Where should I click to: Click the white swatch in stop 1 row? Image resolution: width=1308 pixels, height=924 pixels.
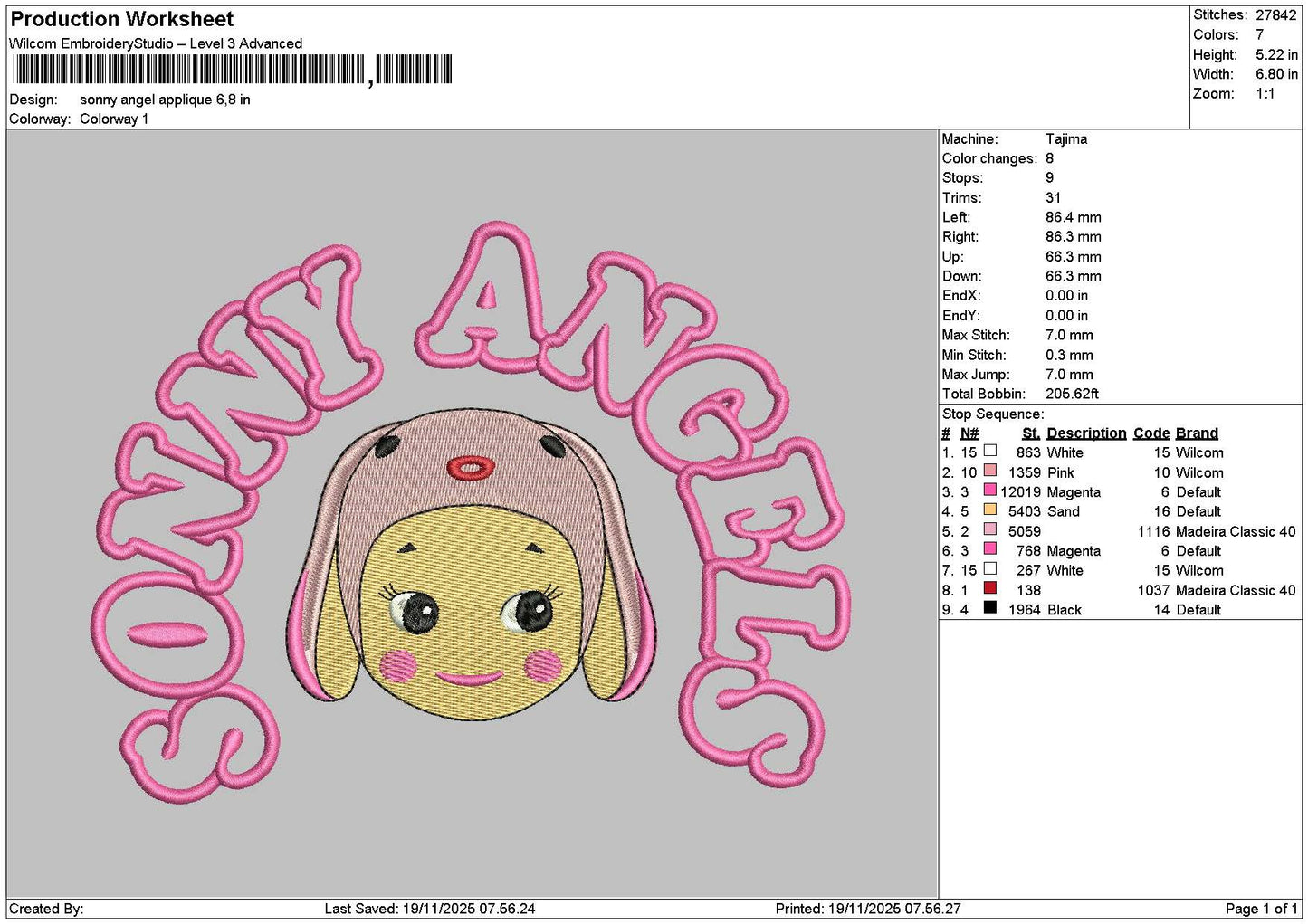tap(990, 451)
